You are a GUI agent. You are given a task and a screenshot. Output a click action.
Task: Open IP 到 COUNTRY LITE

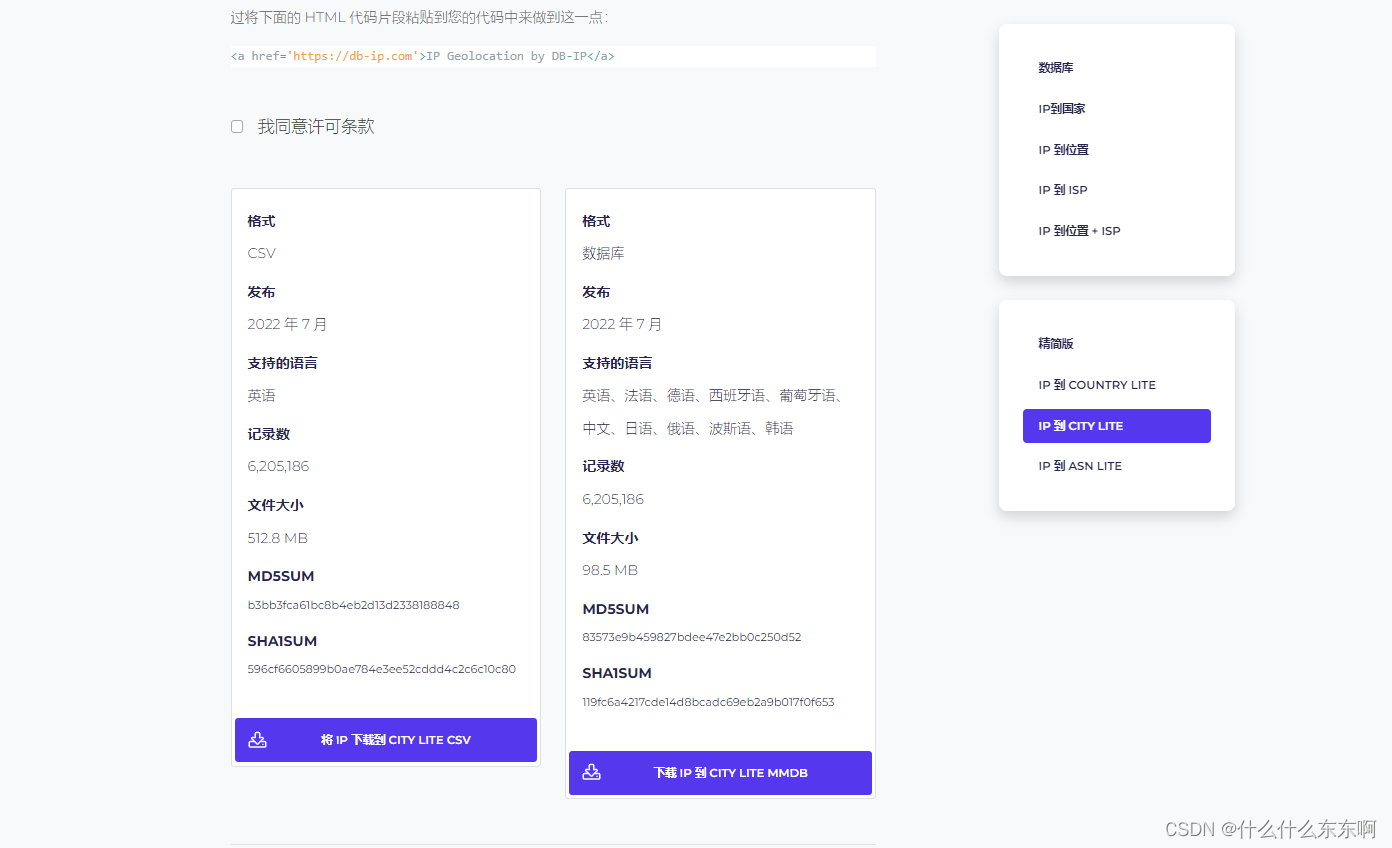(1097, 384)
